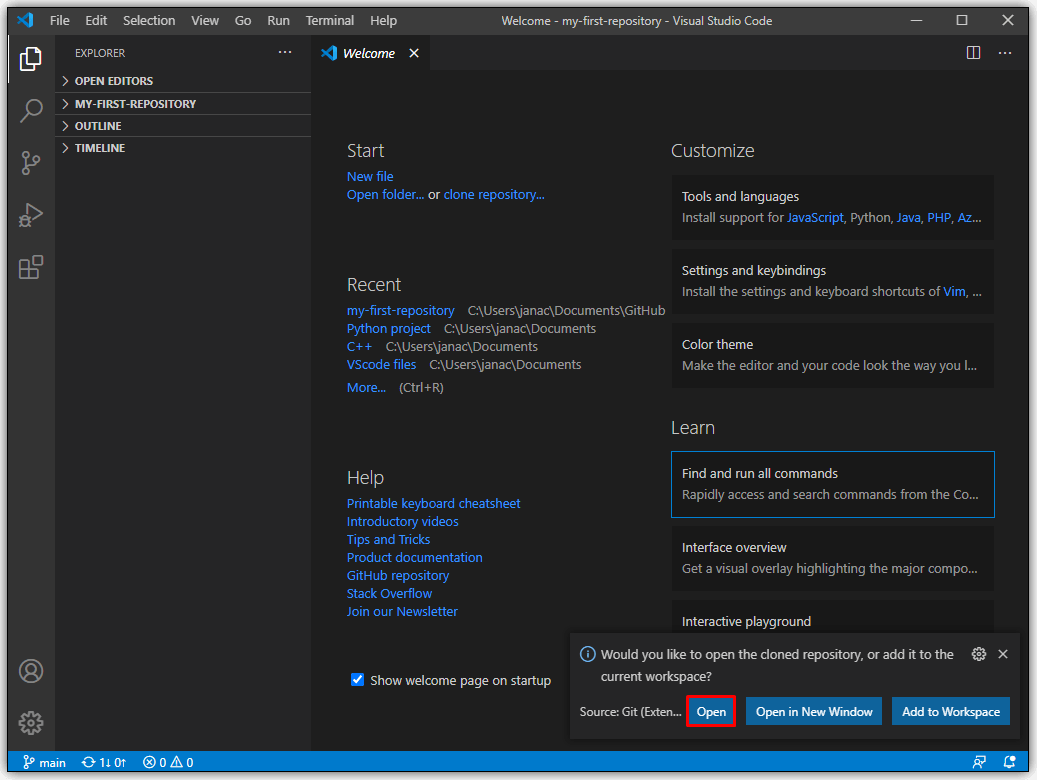Open GitHub repository link
The height and width of the screenshot is (780, 1037).
coord(397,576)
